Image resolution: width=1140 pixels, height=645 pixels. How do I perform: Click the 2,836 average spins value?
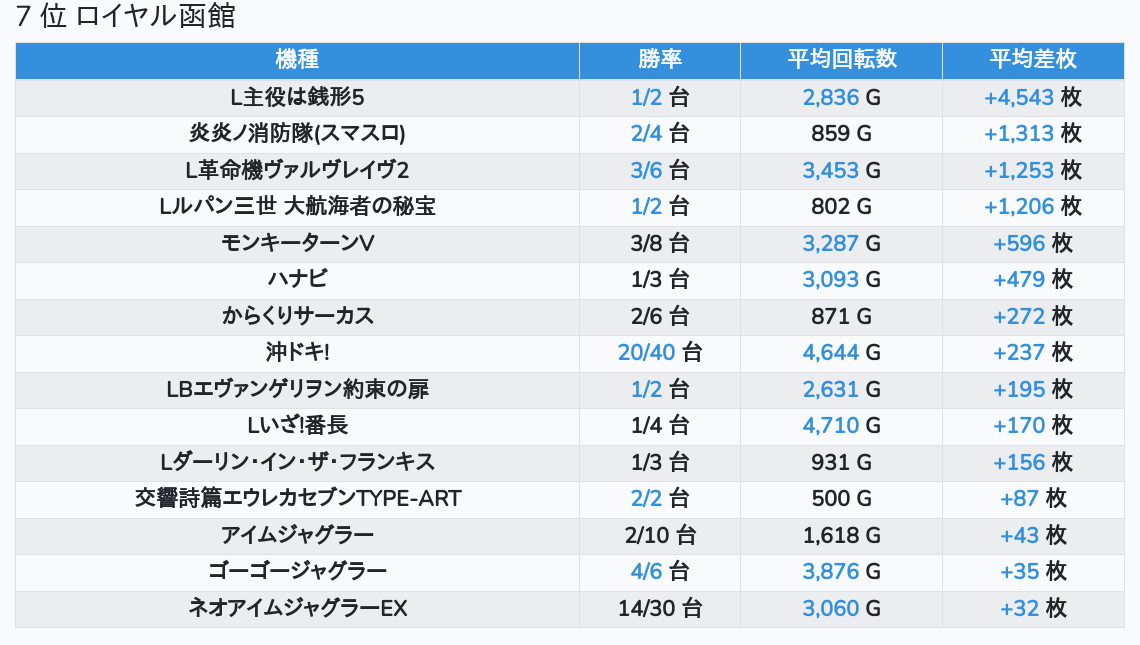[830, 97]
